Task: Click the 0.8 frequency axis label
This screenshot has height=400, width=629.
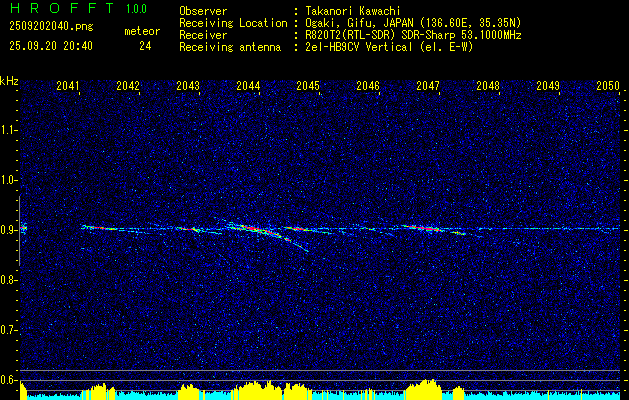Action: 8,280
